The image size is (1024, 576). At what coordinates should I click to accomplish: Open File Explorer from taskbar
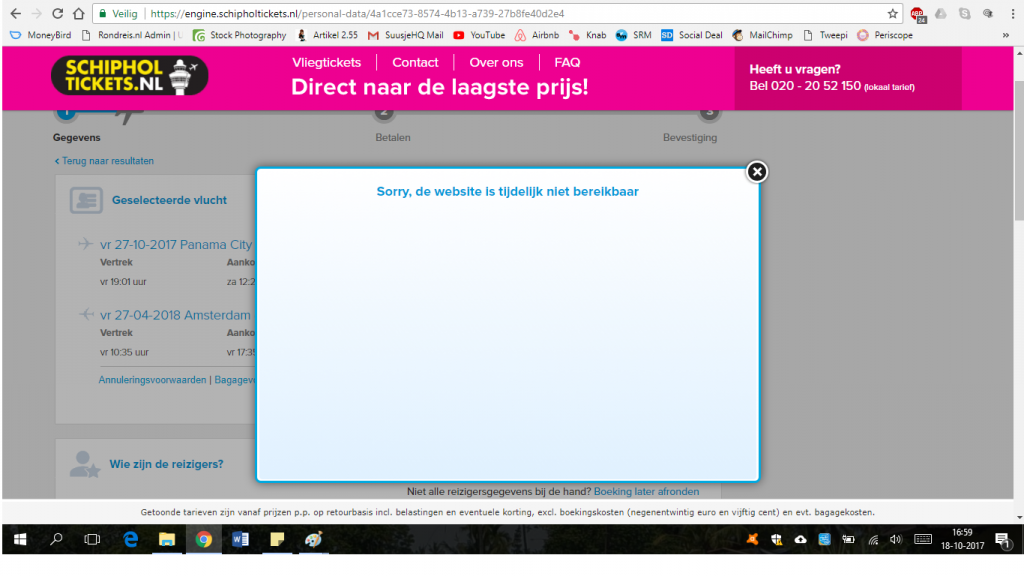[167, 539]
